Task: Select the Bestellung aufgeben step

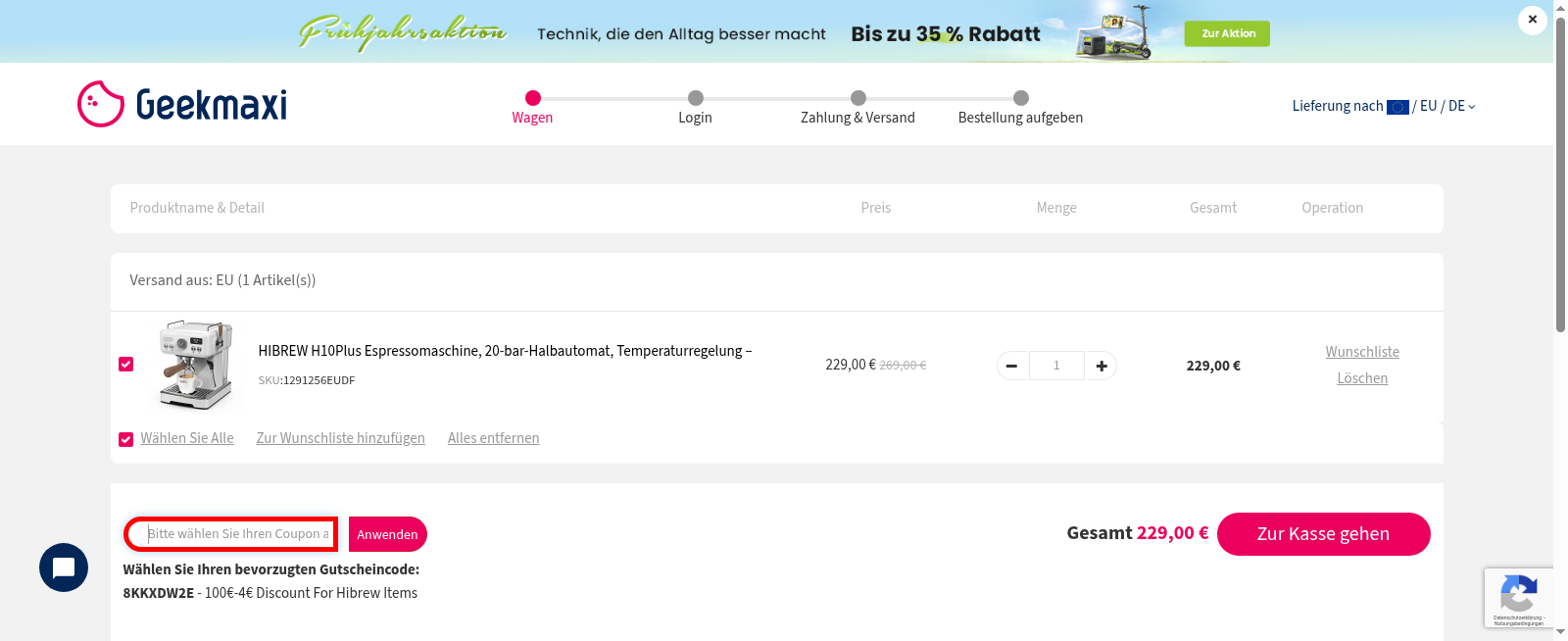Action: coord(1020,108)
